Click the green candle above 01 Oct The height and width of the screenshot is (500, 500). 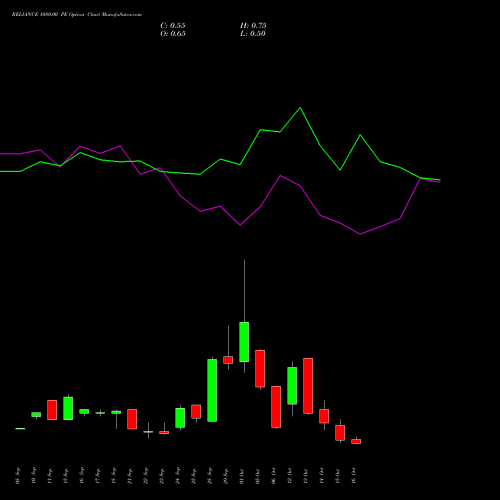click(x=244, y=342)
